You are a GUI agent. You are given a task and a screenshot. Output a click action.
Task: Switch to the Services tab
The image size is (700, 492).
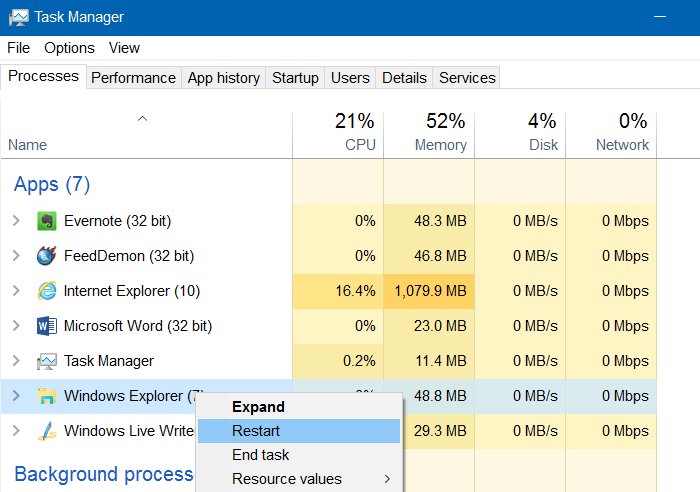click(467, 78)
